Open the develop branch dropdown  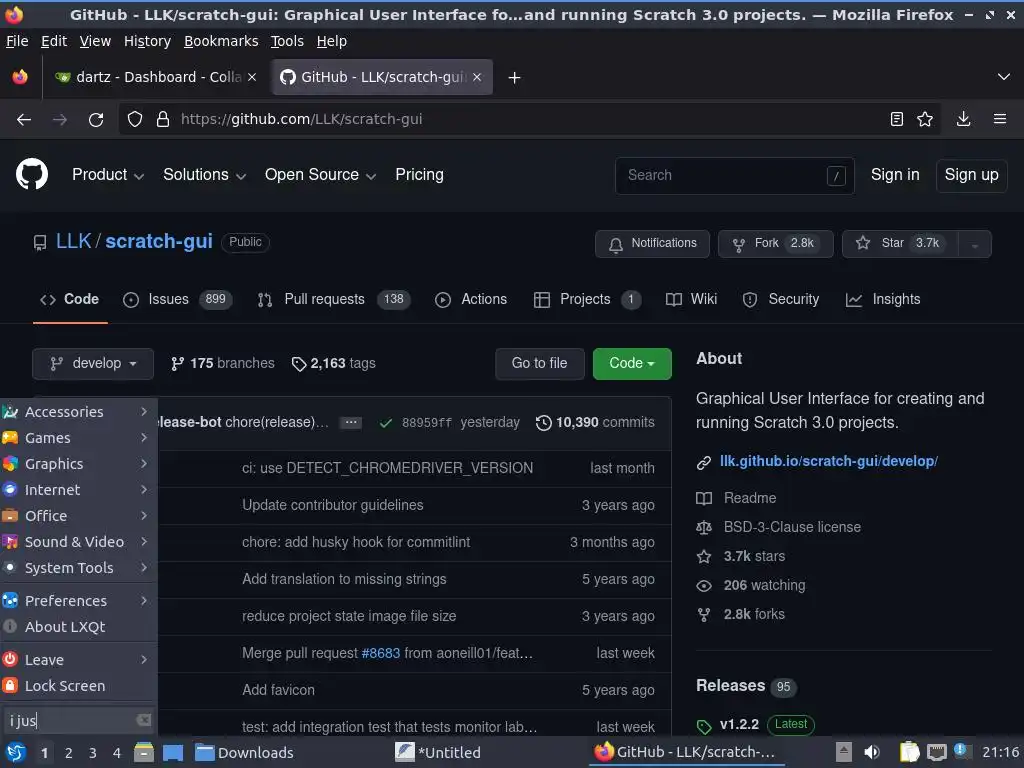[93, 364]
